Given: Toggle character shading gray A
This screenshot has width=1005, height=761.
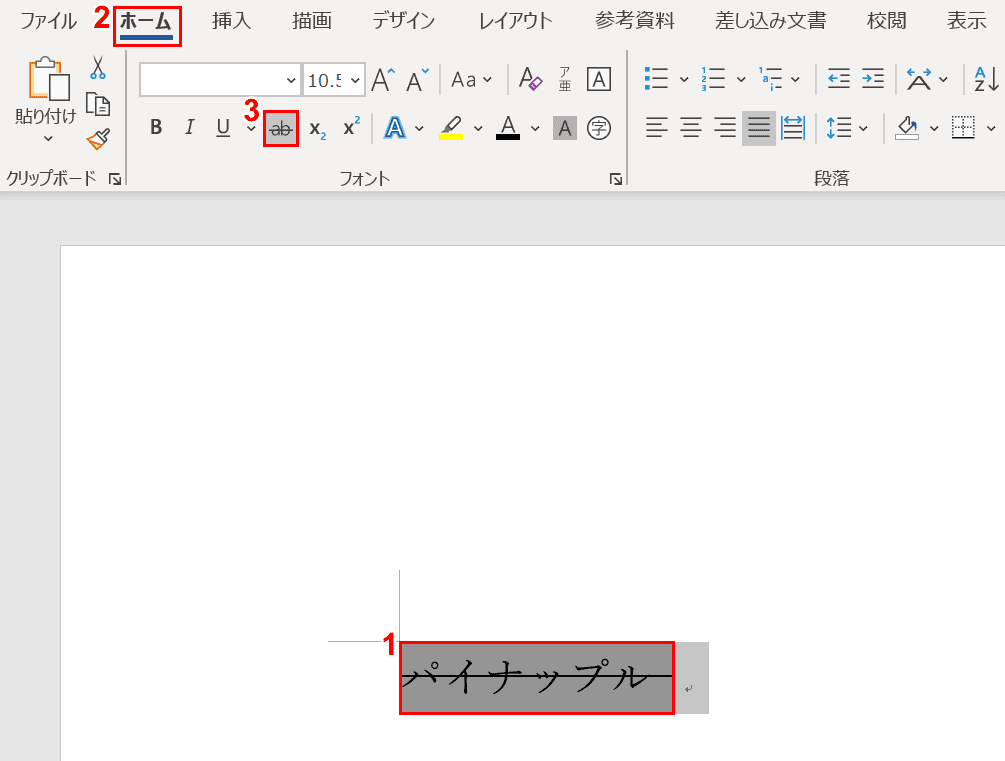Looking at the screenshot, I should click(x=565, y=128).
